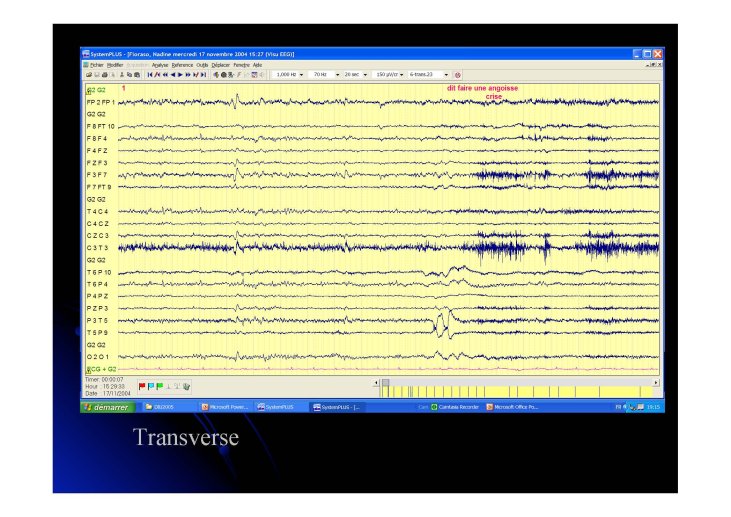Open the Aide menu

257,65
